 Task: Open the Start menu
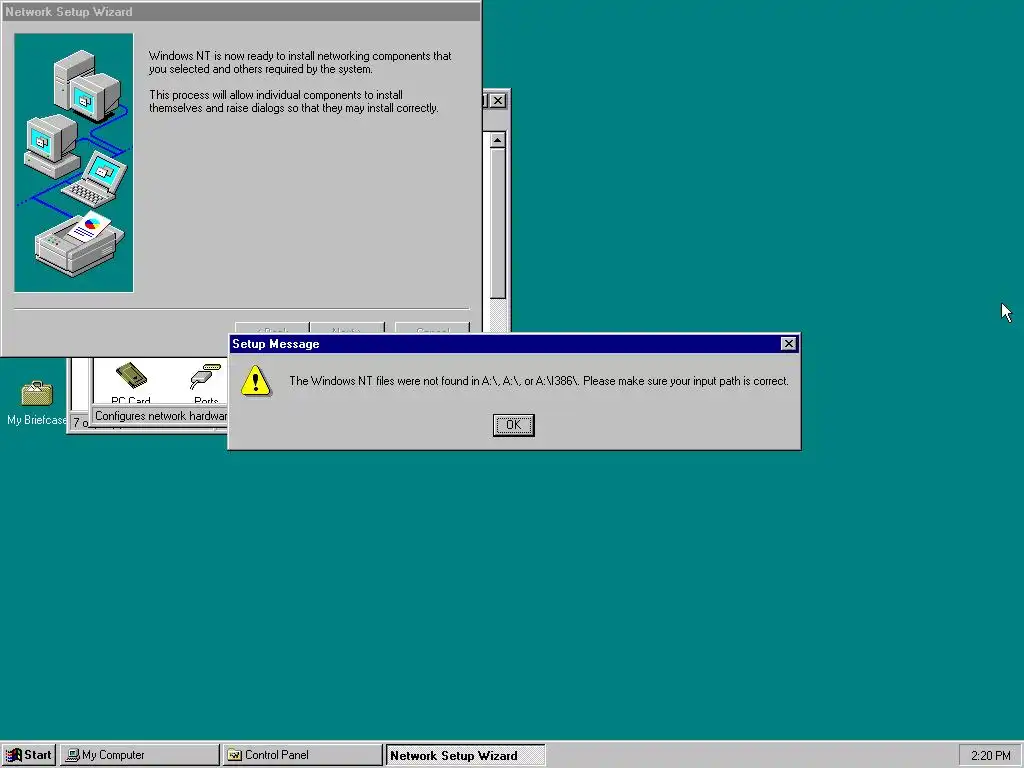[x=29, y=755]
